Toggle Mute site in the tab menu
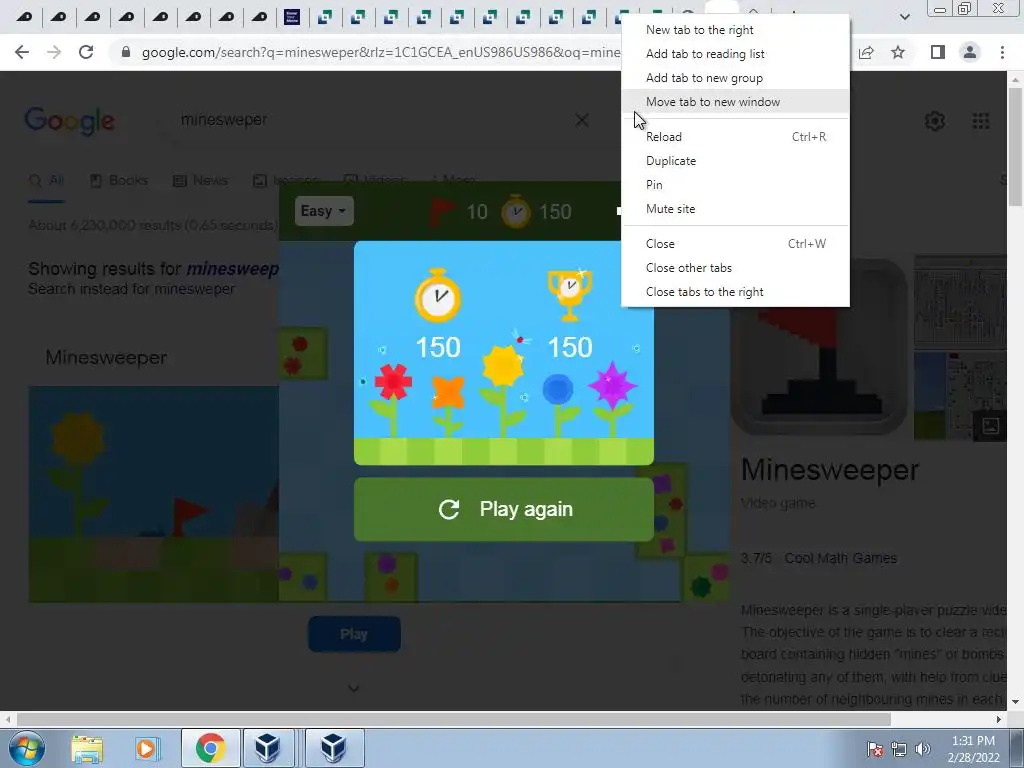1024x768 pixels. tap(735, 209)
